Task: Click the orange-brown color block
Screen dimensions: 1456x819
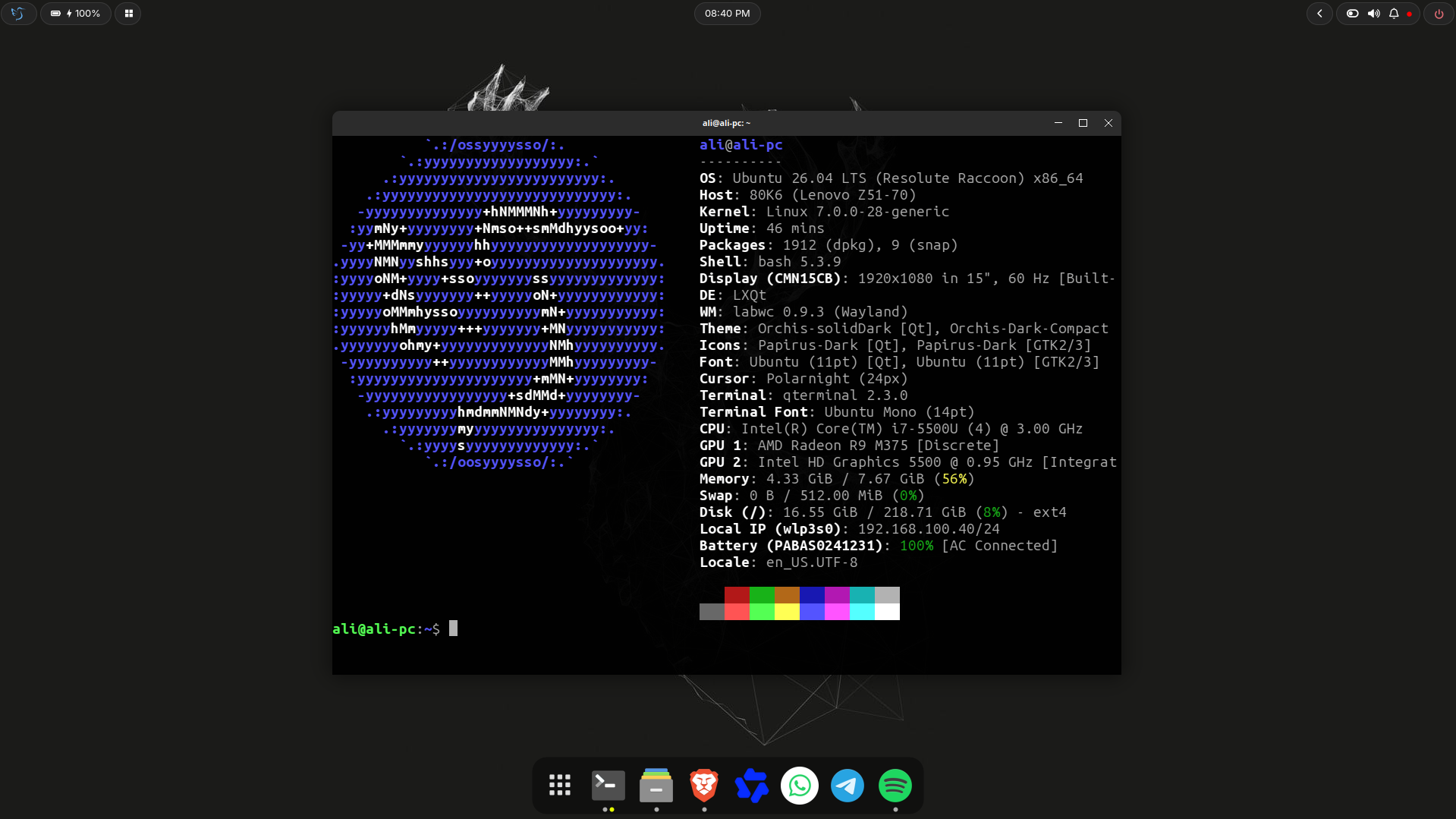Action: (787, 595)
